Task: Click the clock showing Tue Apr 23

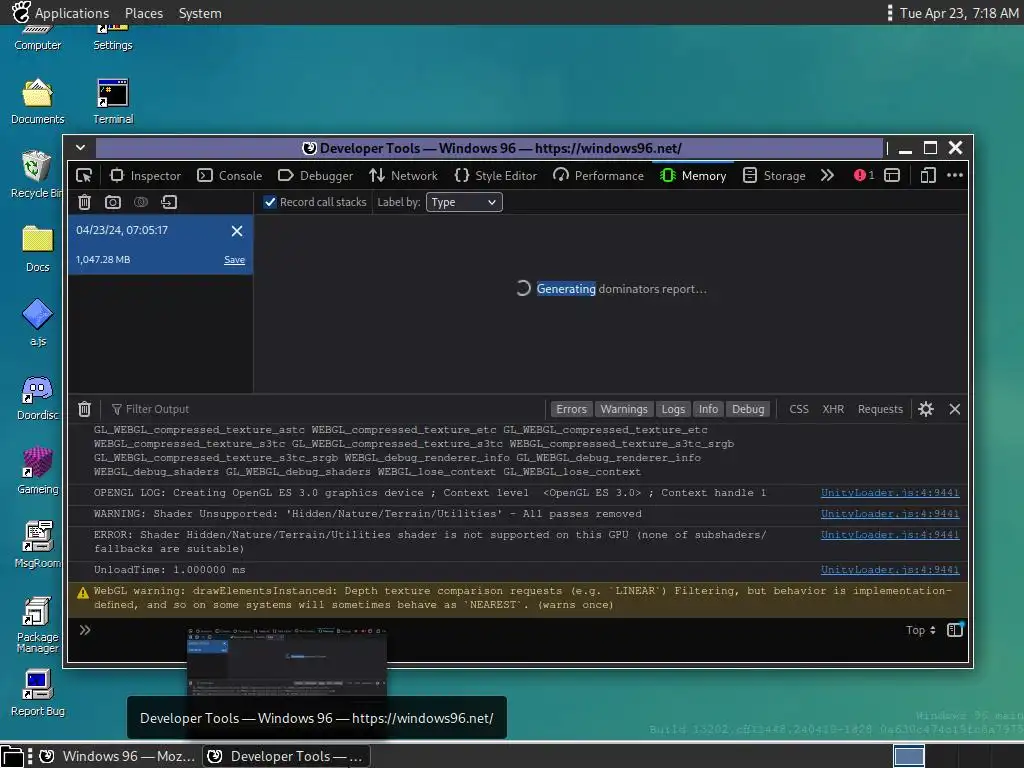Action: (959, 13)
